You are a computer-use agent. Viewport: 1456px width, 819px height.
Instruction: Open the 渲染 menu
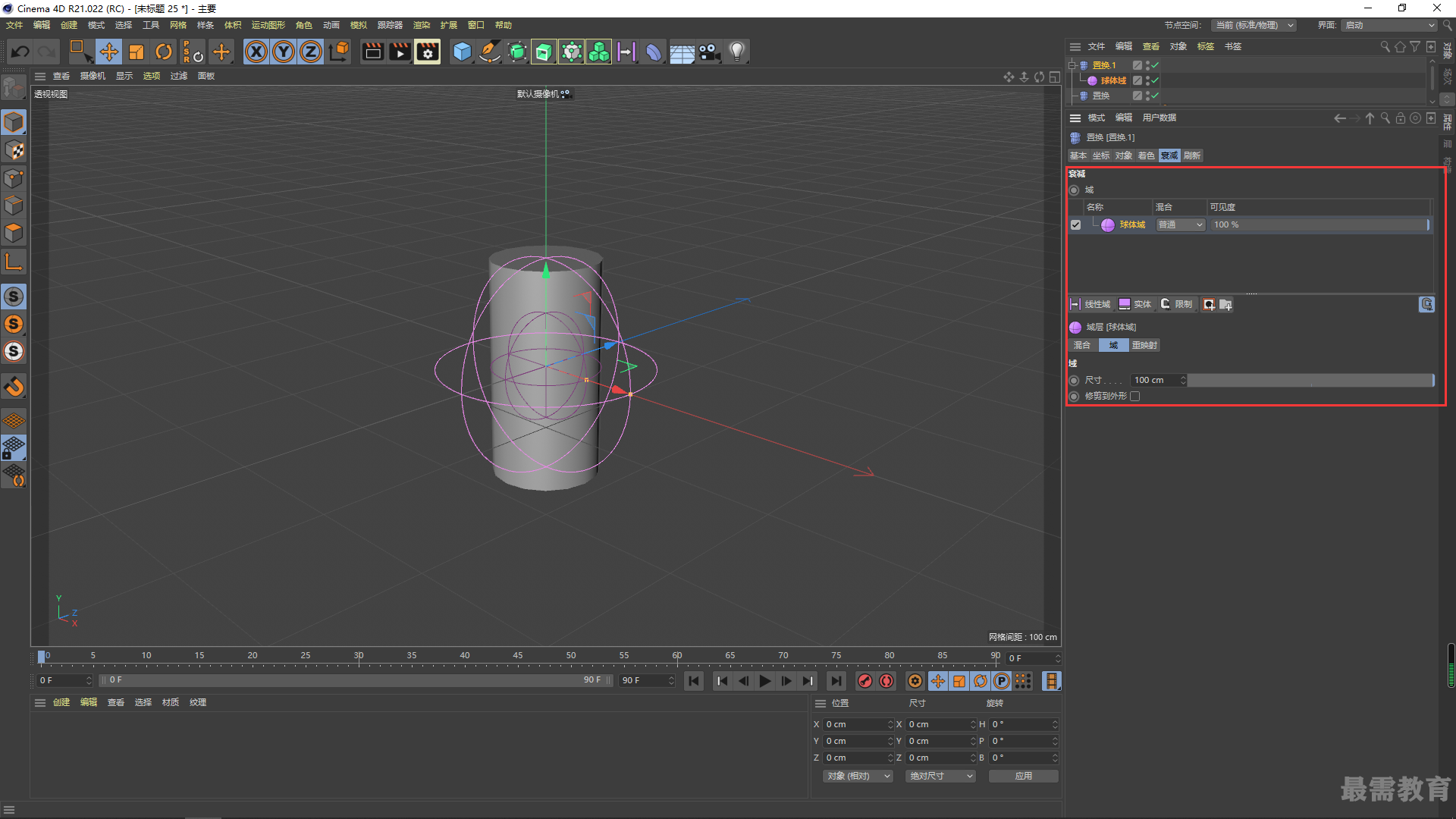pyautogui.click(x=422, y=25)
